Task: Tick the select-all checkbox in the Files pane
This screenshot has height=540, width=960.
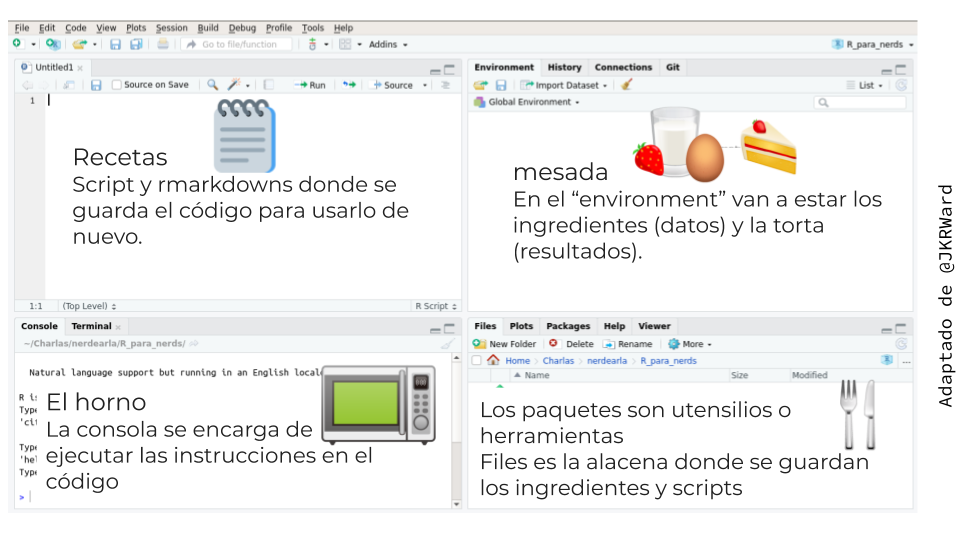Action: point(477,360)
